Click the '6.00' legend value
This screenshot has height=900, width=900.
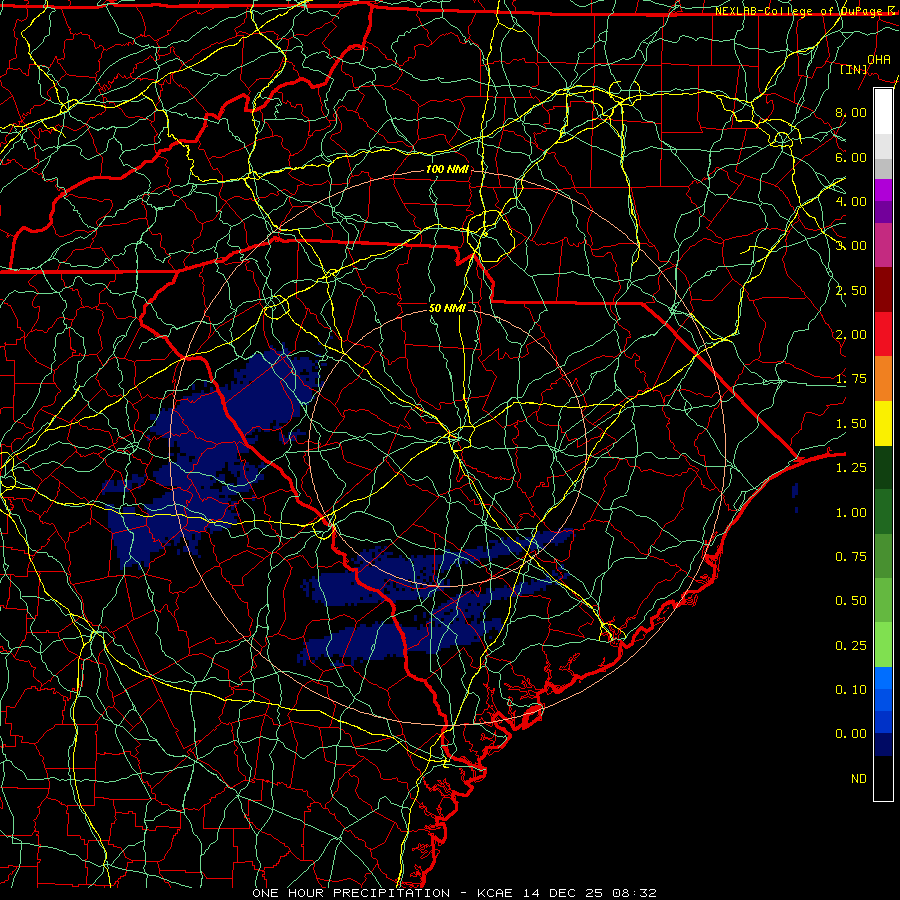tap(851, 157)
